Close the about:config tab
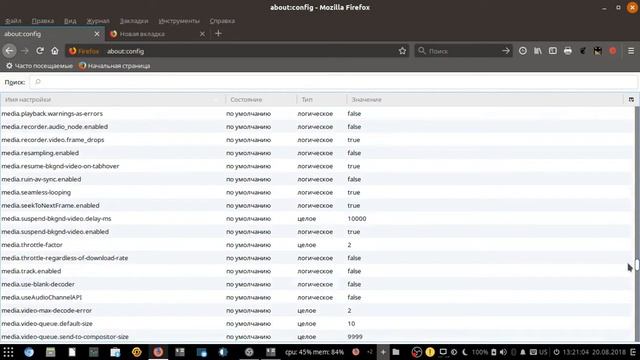The height and width of the screenshot is (360, 640). (x=97, y=34)
